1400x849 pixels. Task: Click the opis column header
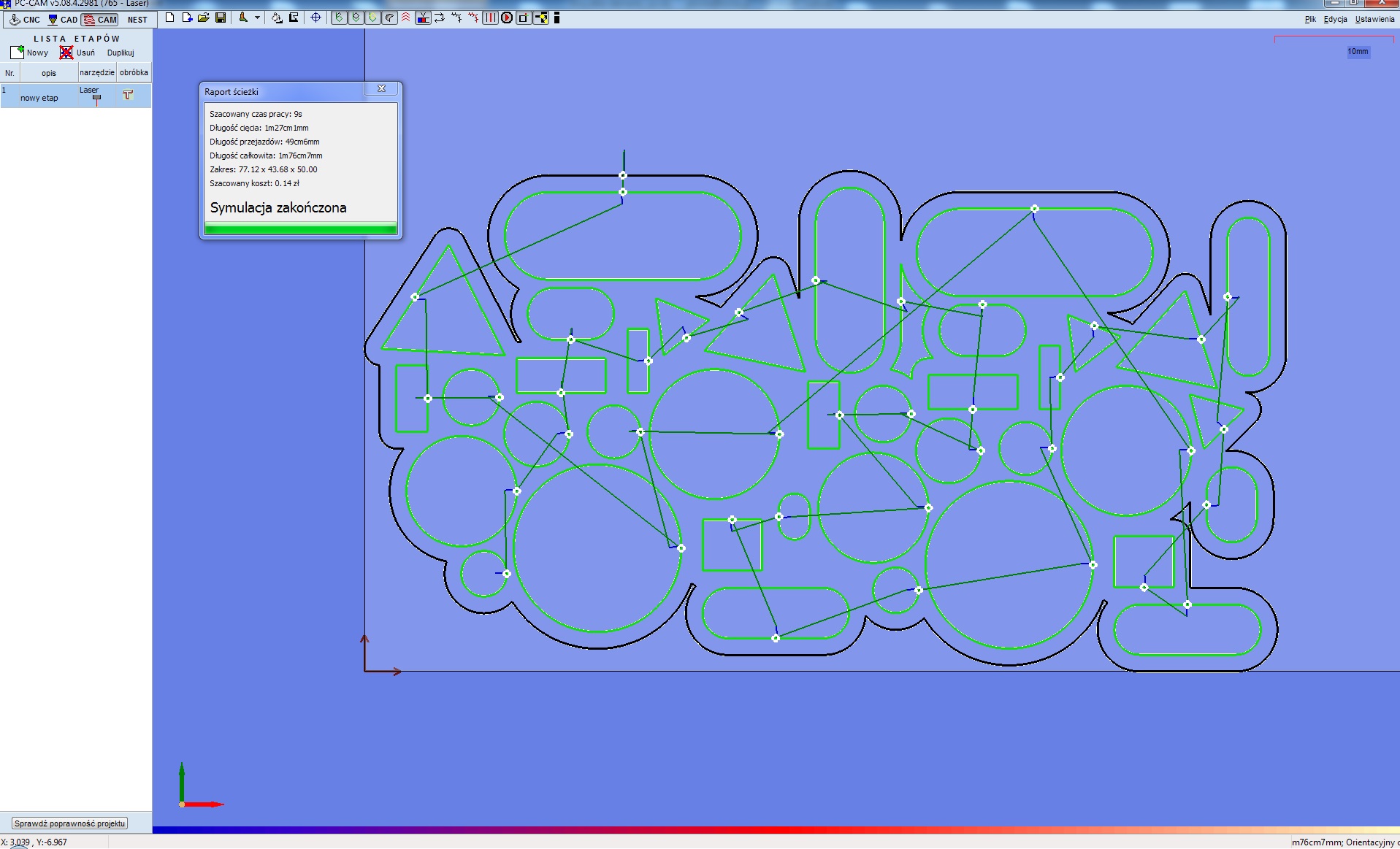[49, 73]
